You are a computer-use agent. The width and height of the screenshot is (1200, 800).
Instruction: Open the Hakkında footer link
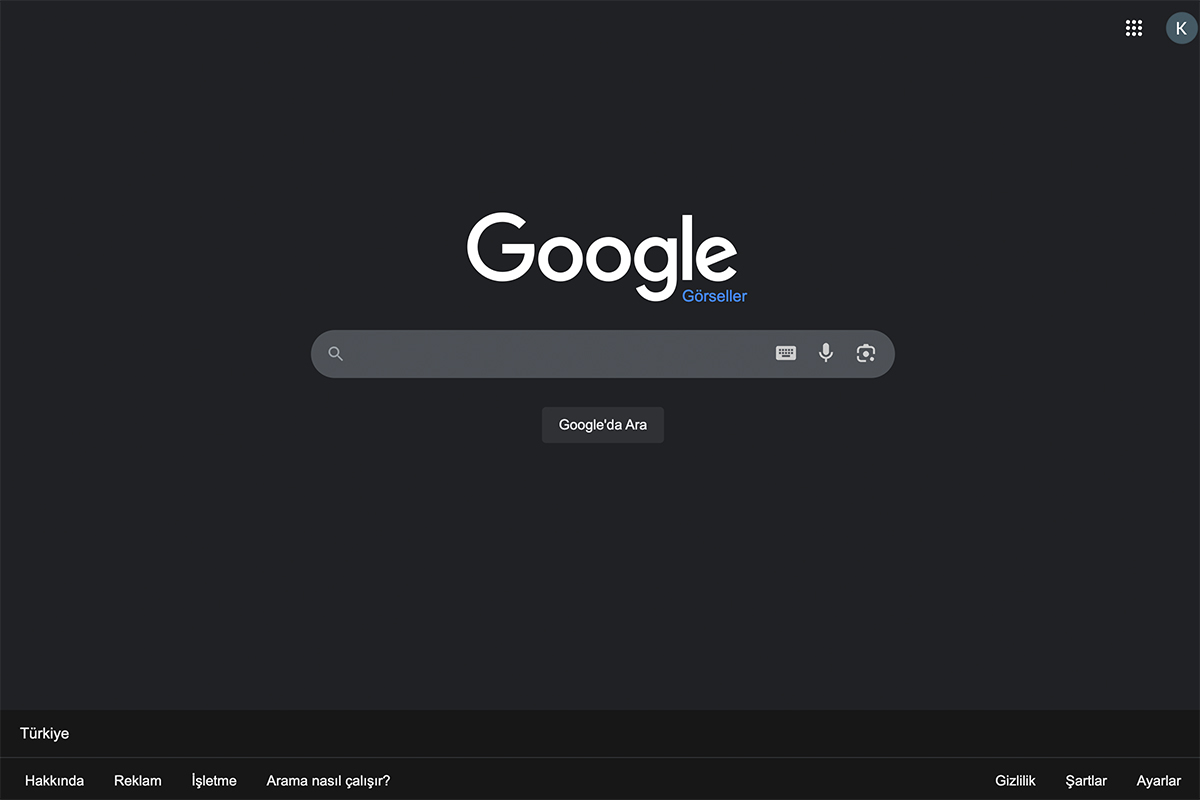(55, 781)
